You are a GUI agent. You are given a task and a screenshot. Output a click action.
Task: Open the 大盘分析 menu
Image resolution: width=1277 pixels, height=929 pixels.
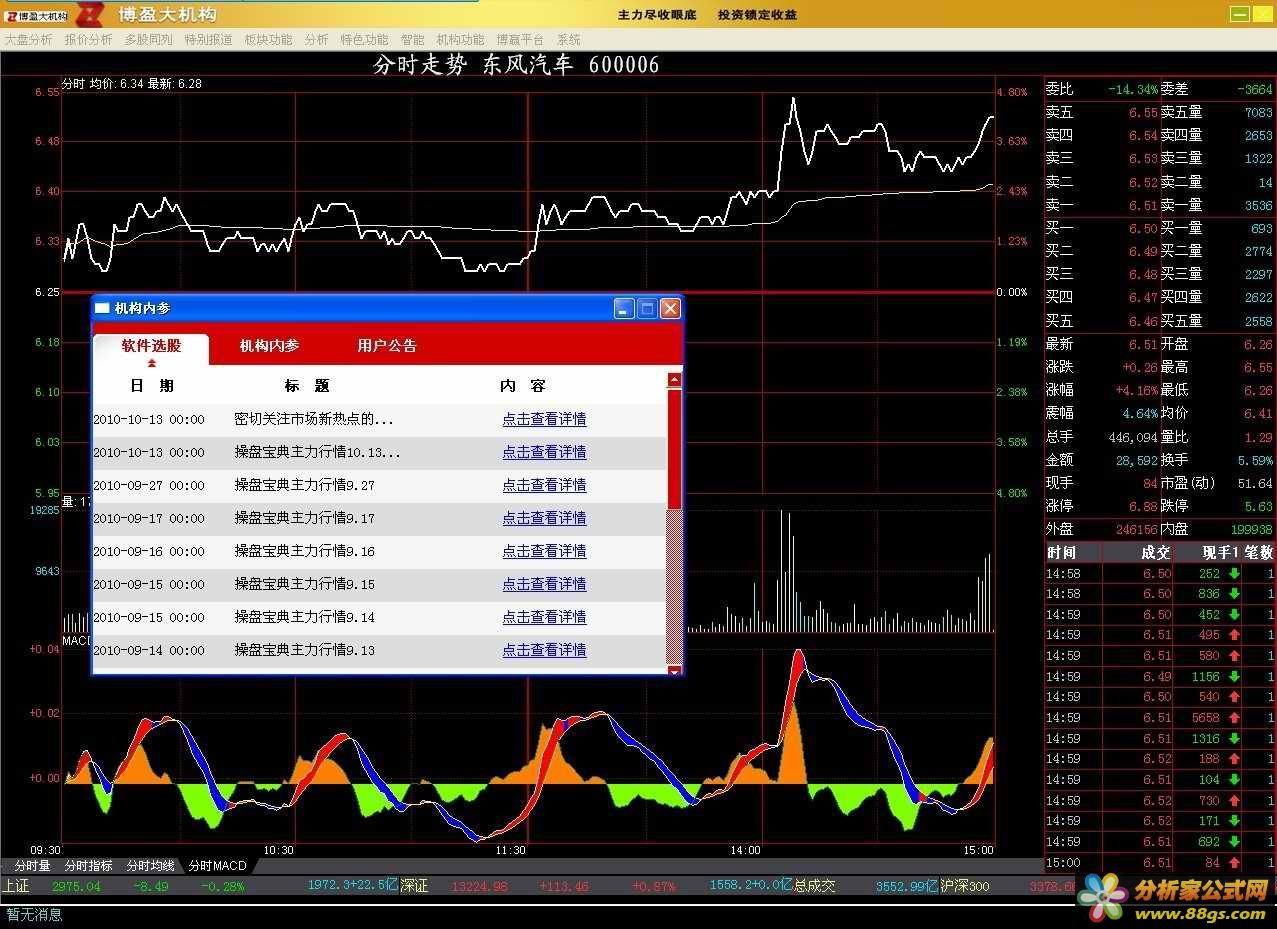[x=28, y=40]
